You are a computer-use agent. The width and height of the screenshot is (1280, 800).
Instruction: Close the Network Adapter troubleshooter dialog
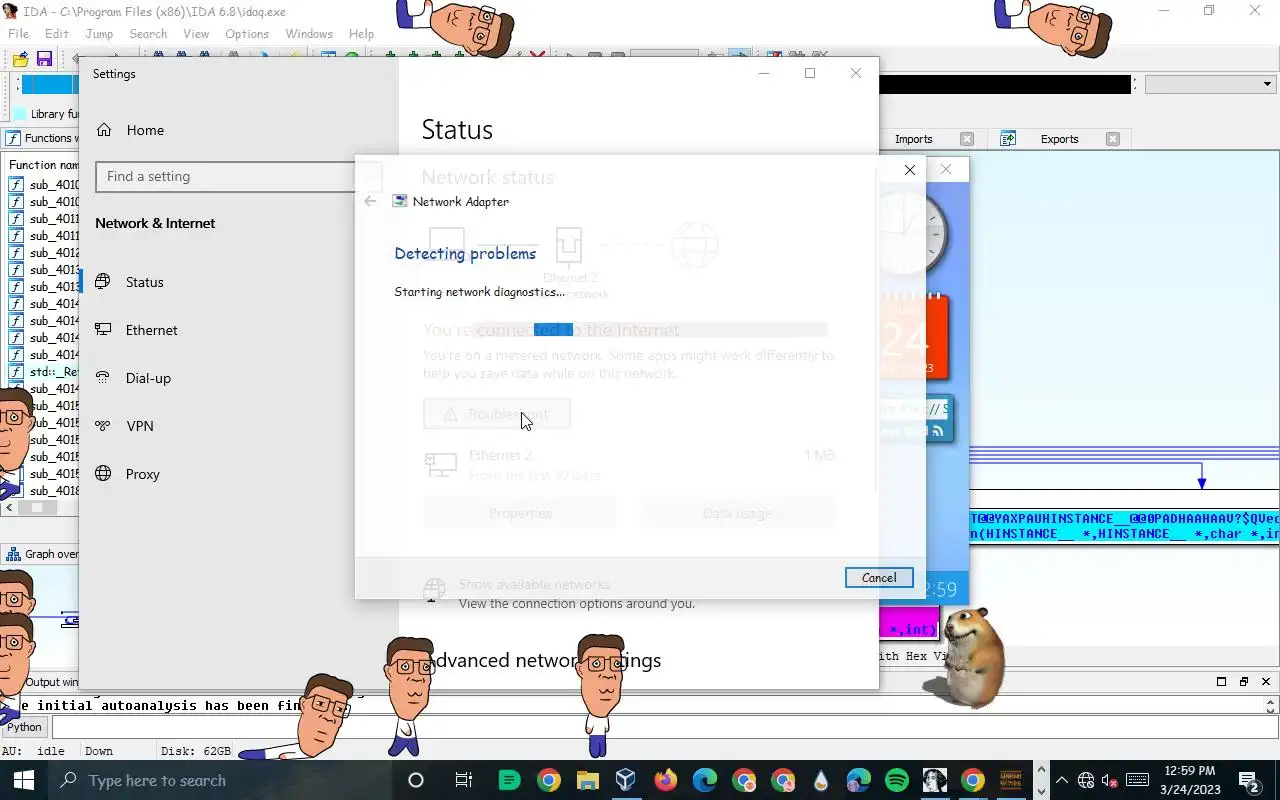click(909, 170)
